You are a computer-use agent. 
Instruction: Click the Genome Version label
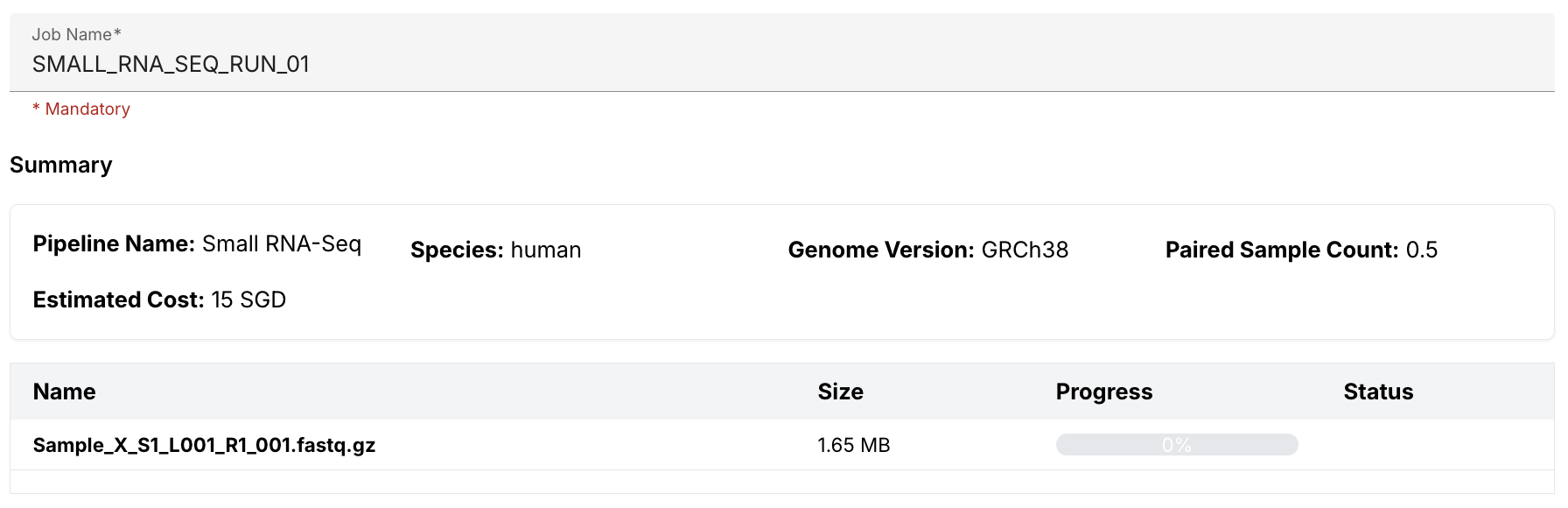[x=881, y=250]
